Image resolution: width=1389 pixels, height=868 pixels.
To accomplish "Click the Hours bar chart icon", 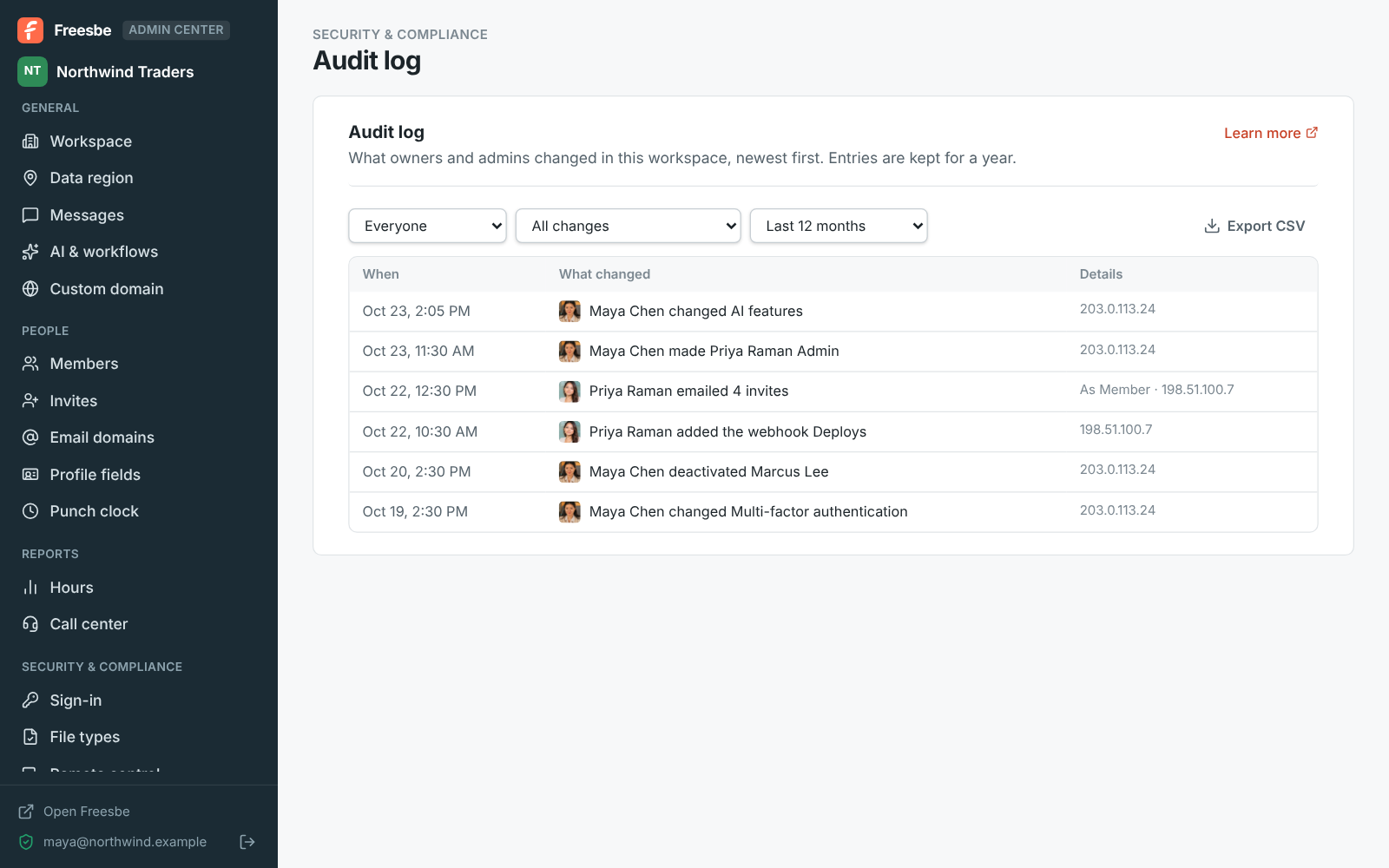I will 30,588.
